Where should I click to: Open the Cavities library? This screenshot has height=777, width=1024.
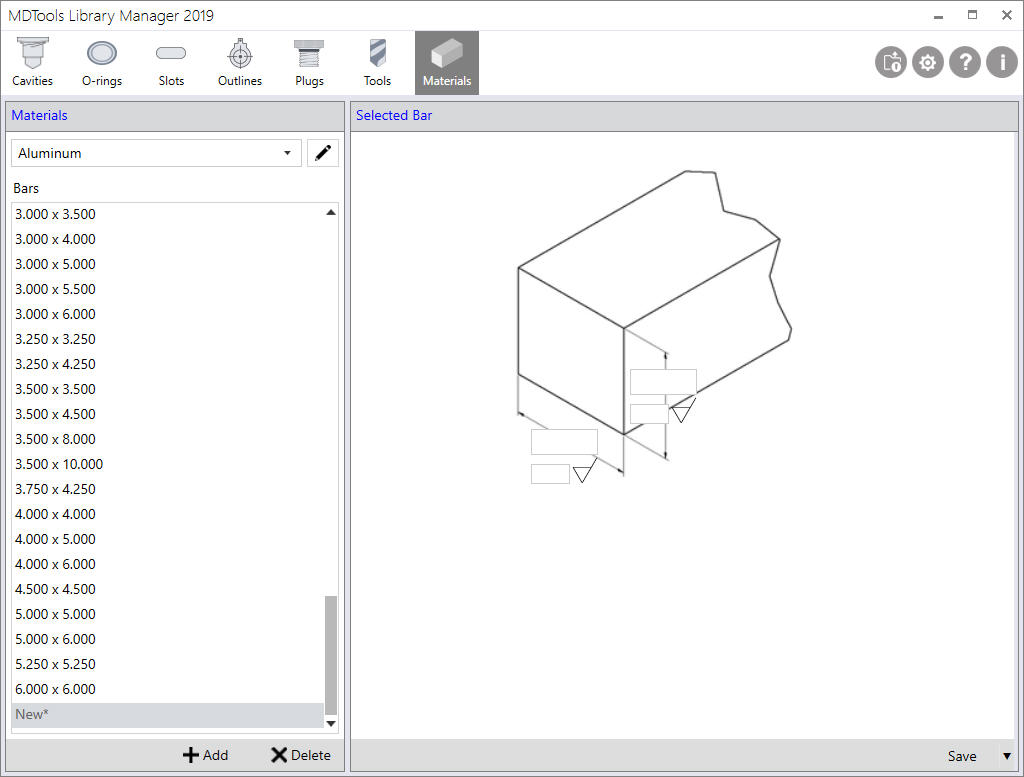click(x=32, y=60)
